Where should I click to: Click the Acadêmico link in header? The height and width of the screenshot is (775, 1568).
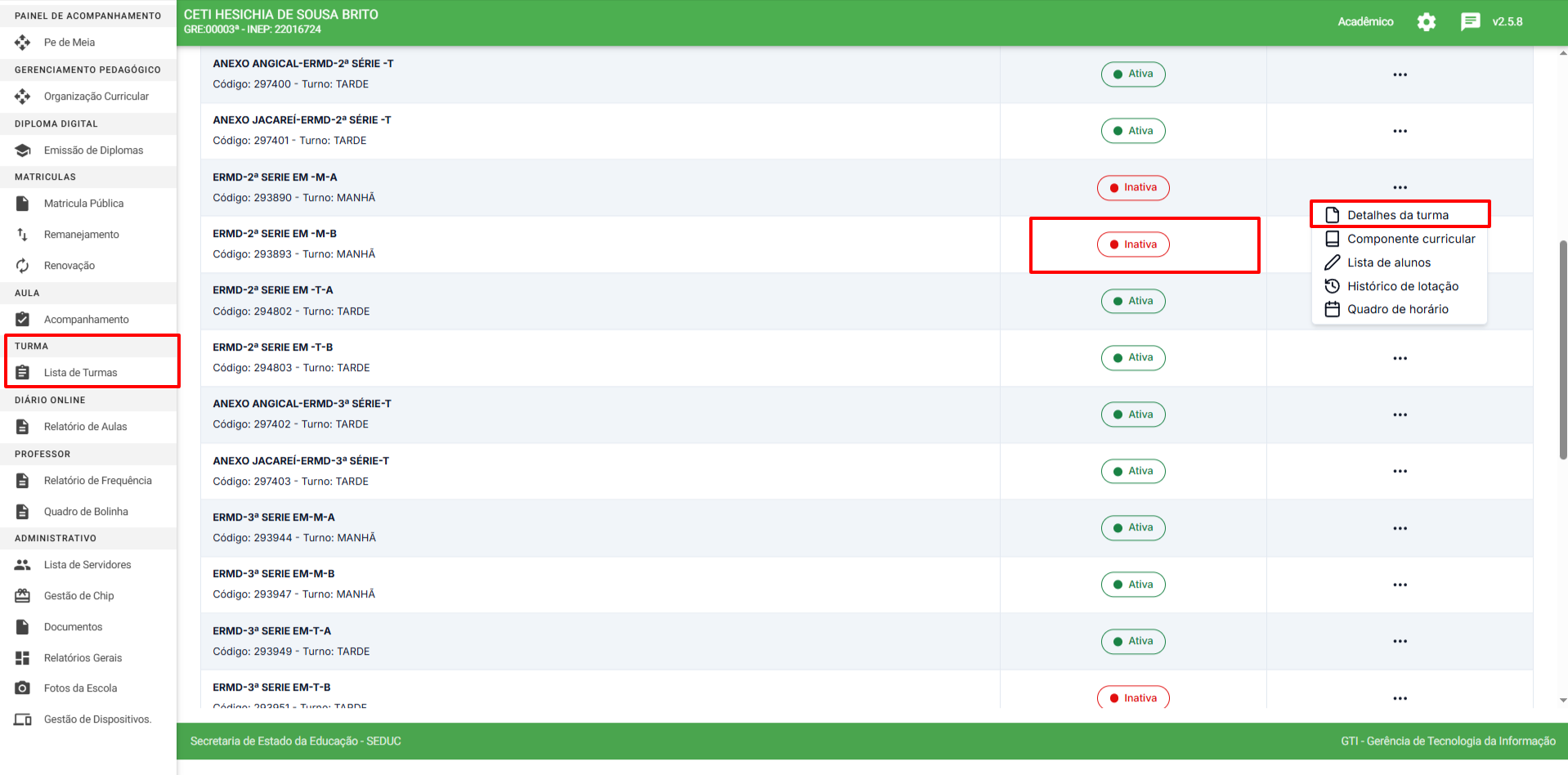[x=1365, y=22]
